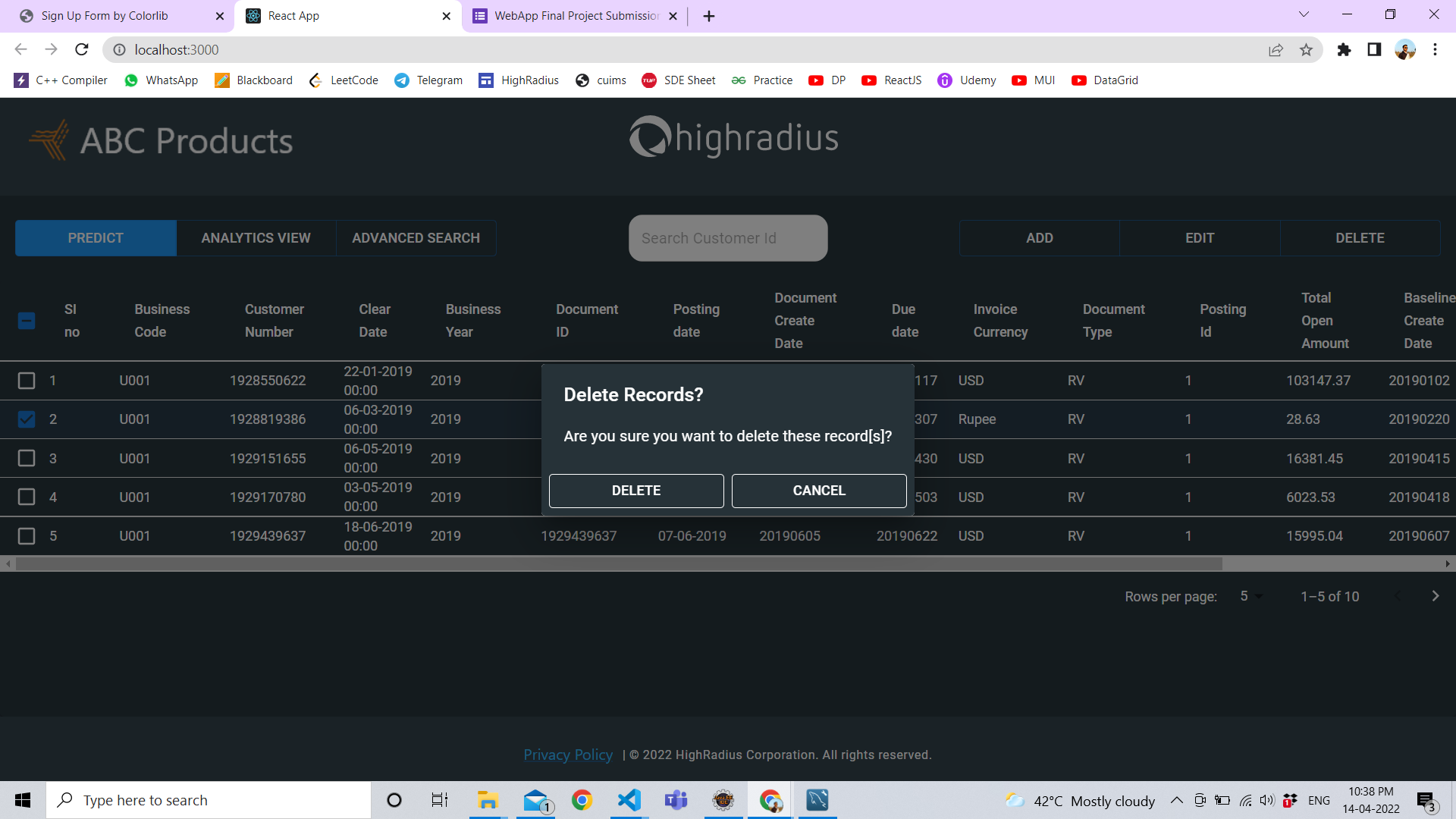1456x819 pixels.
Task: Click inside the Search Customer Id field
Action: click(x=727, y=237)
